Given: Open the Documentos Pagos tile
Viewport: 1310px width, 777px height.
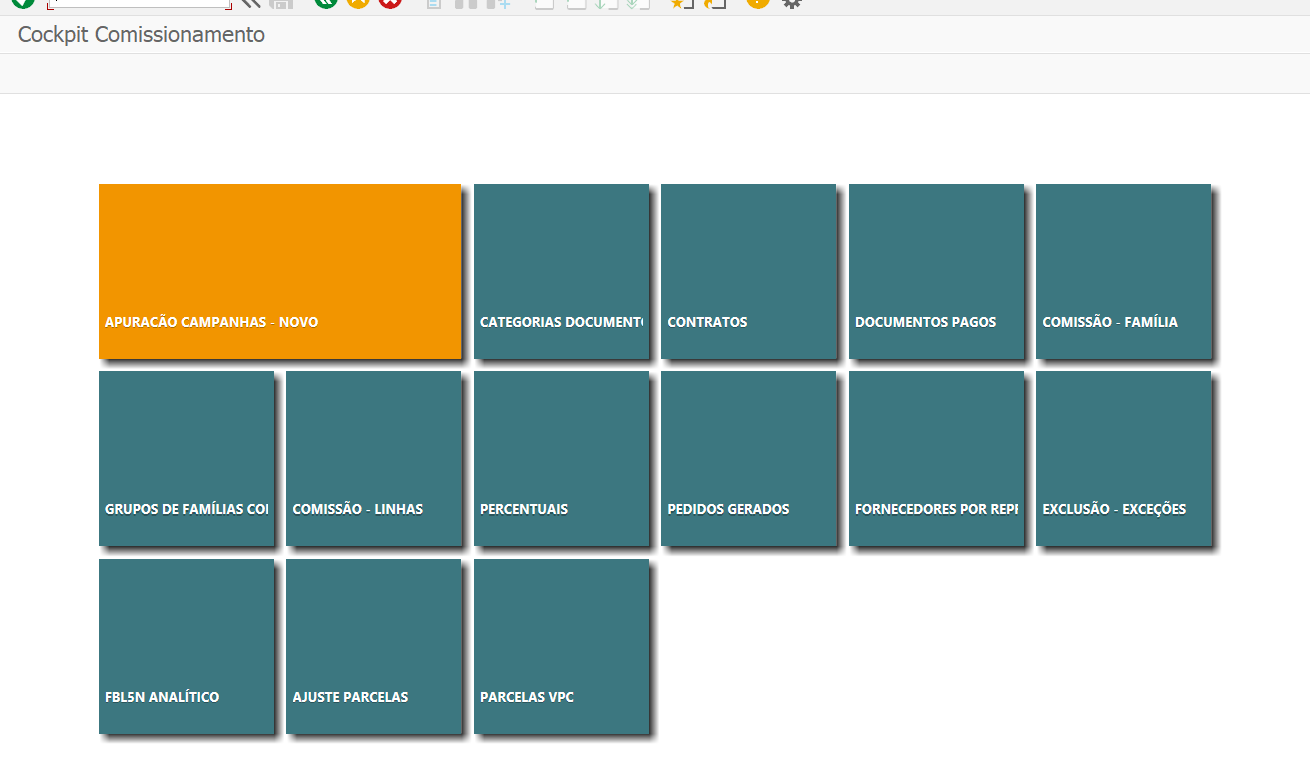Looking at the screenshot, I should coord(936,271).
